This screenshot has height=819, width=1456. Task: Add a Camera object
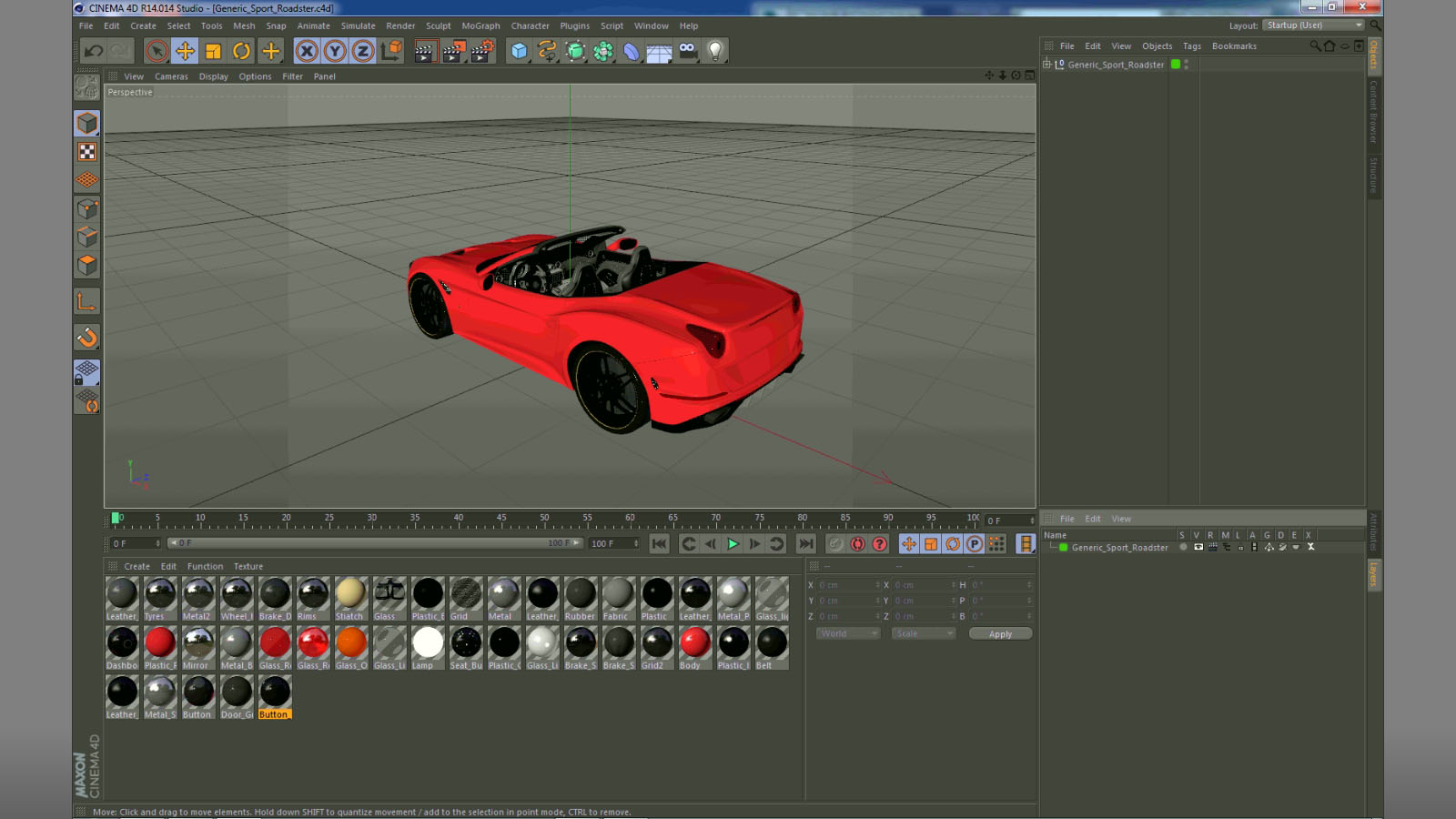[x=688, y=51]
